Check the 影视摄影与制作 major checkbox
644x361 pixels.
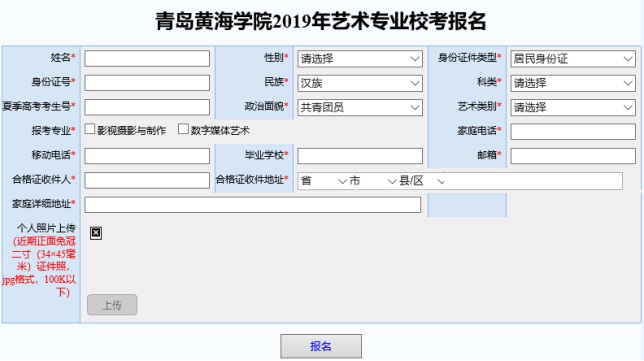coord(90,129)
